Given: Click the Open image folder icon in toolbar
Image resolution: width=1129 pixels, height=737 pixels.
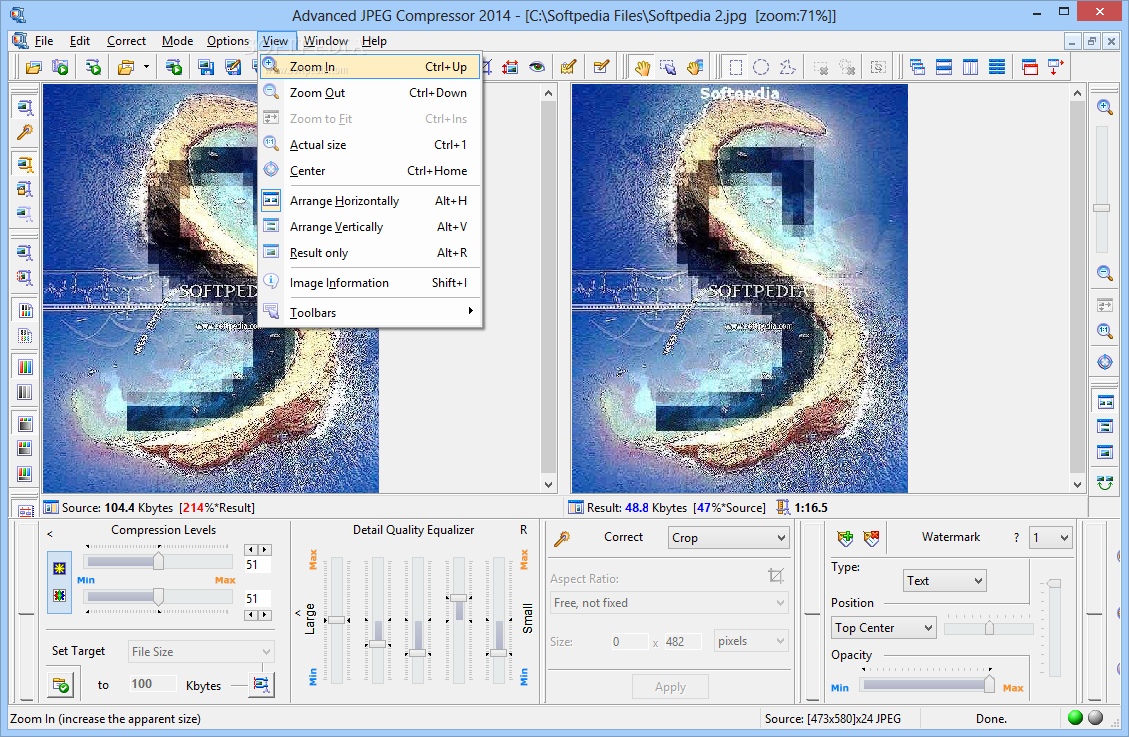Looking at the screenshot, I should pos(34,68).
